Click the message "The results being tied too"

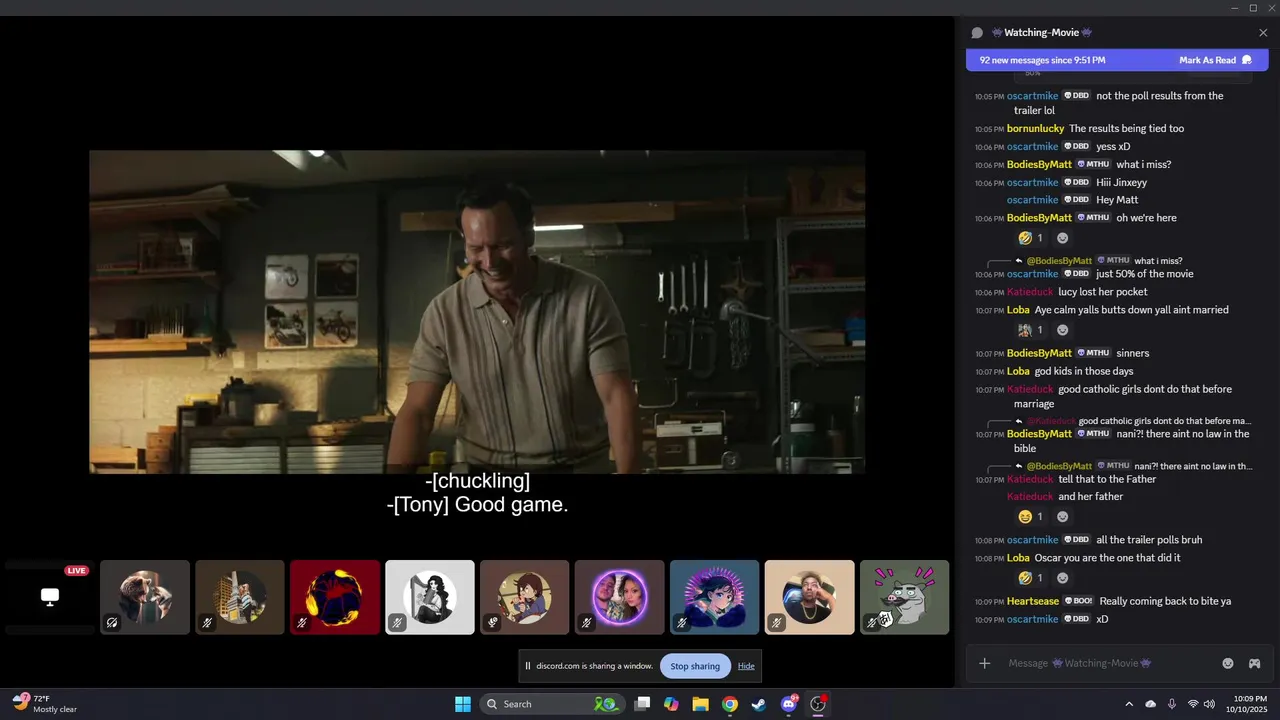[x=1126, y=129]
